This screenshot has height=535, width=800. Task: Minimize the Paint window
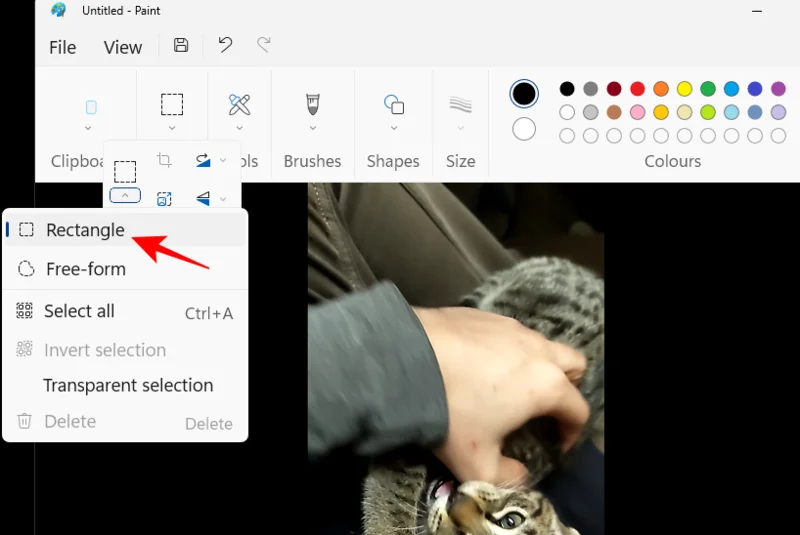[x=757, y=11]
